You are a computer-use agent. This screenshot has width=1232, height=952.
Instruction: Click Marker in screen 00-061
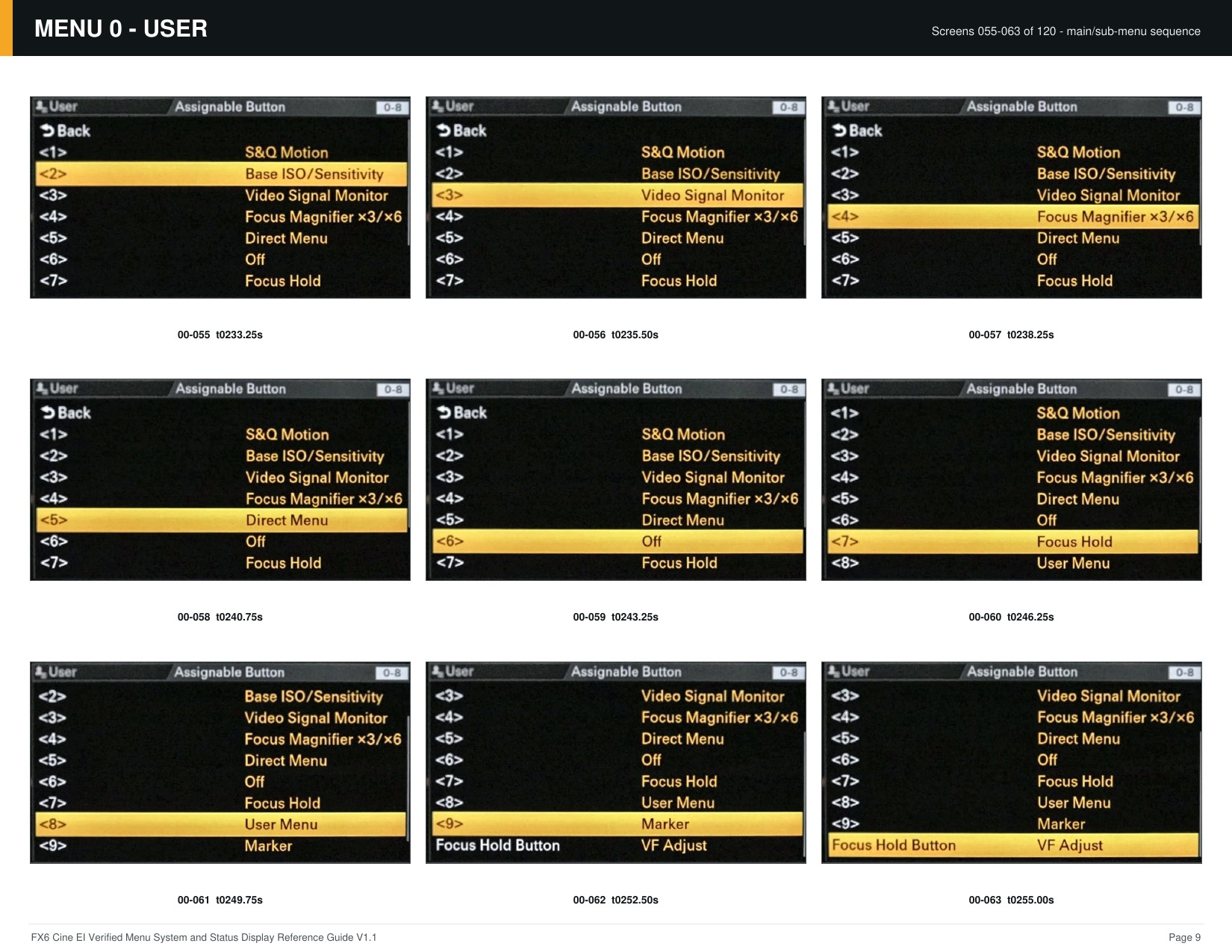(x=268, y=846)
